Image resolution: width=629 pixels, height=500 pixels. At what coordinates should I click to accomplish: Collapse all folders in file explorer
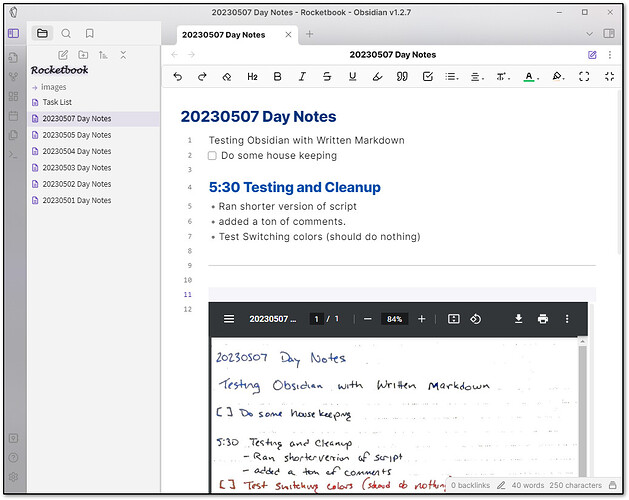122,54
